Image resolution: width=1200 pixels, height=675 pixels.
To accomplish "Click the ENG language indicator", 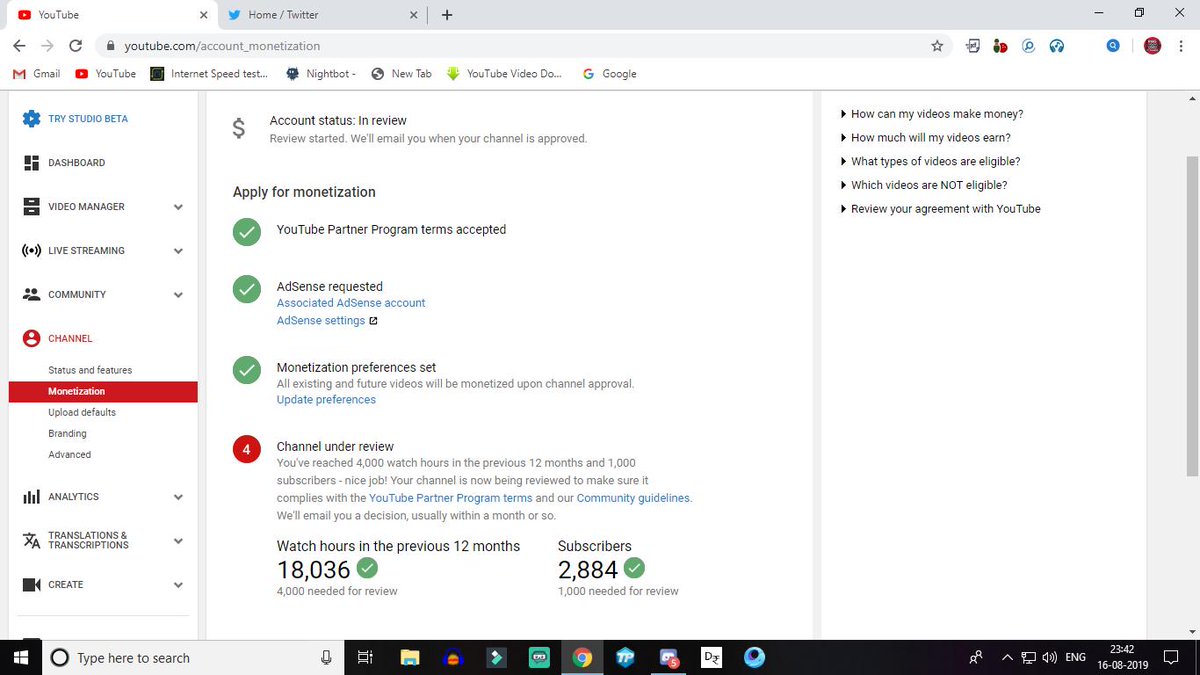I will click(1075, 657).
